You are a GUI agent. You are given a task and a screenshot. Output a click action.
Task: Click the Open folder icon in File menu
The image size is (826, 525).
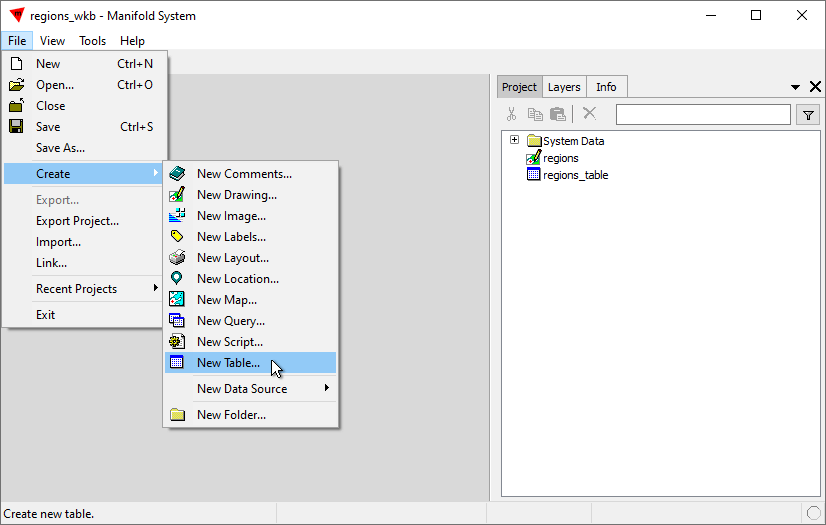point(16,85)
